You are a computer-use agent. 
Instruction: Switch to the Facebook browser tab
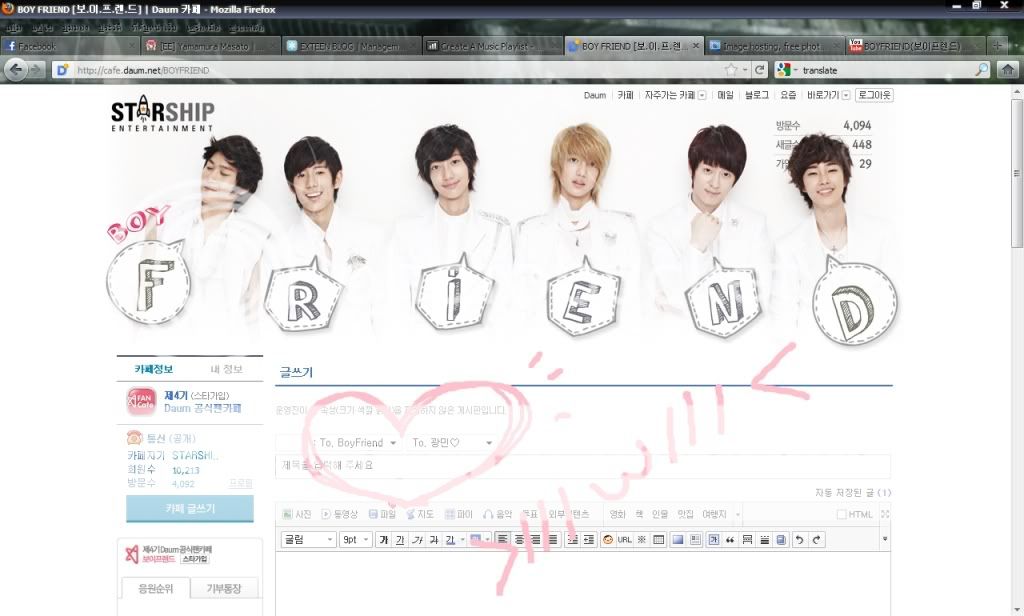tap(69, 46)
